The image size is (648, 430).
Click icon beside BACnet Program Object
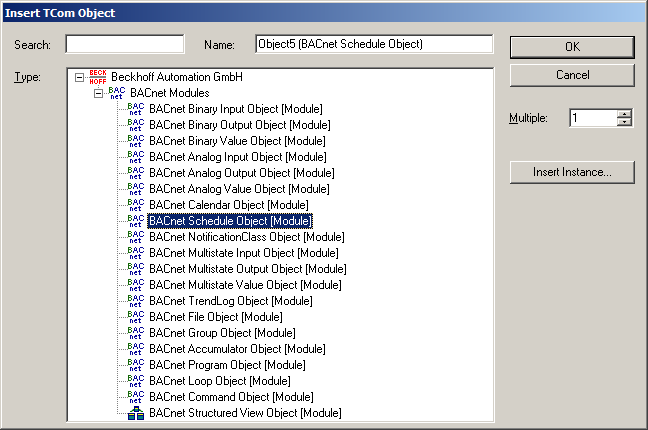click(136, 365)
